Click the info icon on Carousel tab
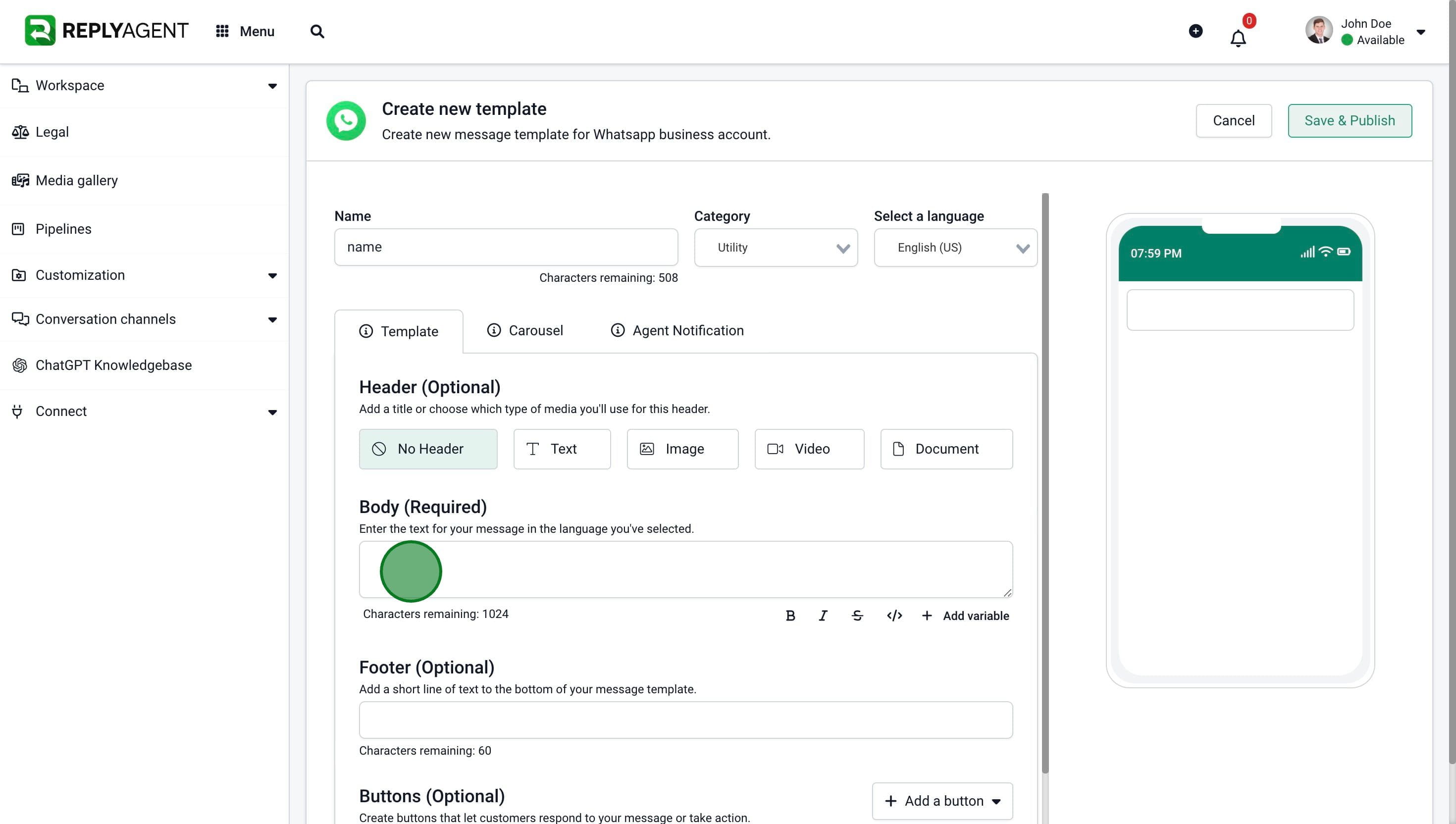The width and height of the screenshot is (1456, 824). coord(493,330)
